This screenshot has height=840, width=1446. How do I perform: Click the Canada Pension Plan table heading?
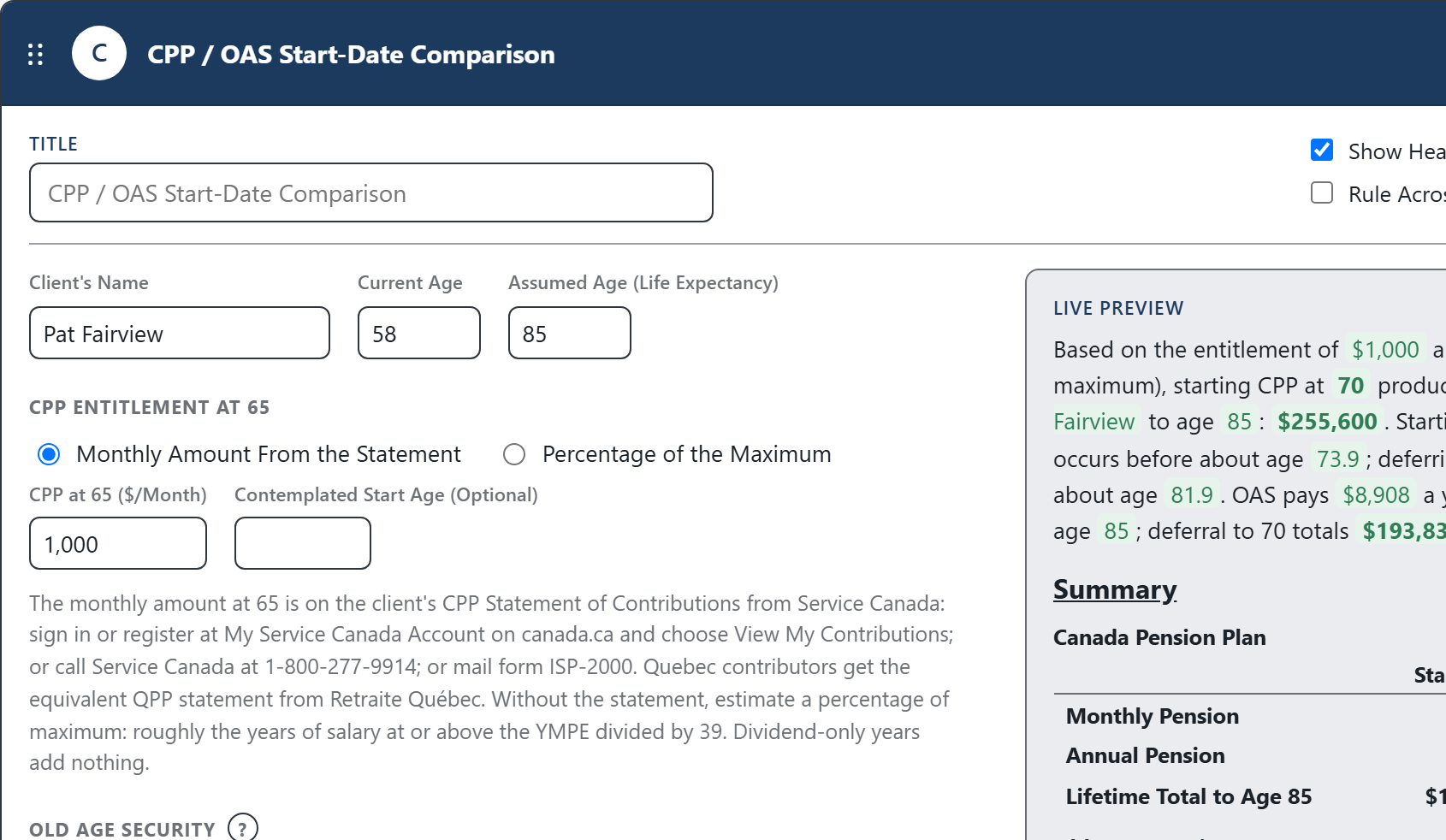coord(1159,637)
